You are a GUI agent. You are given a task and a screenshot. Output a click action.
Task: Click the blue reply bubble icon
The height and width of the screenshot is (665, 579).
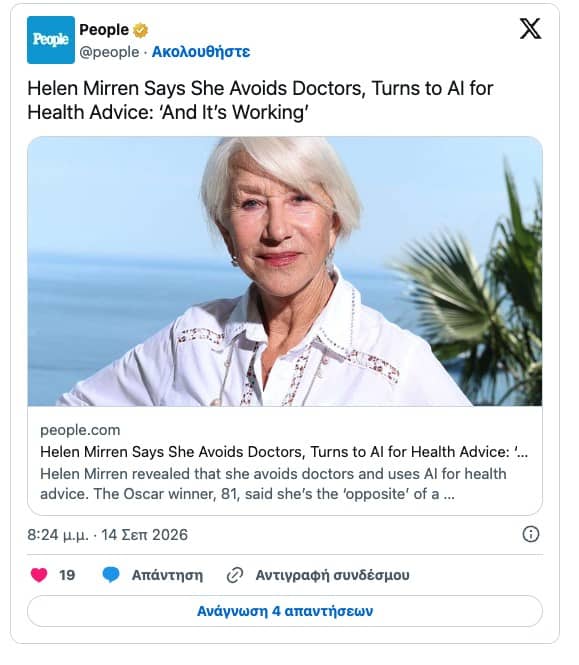pos(111,575)
